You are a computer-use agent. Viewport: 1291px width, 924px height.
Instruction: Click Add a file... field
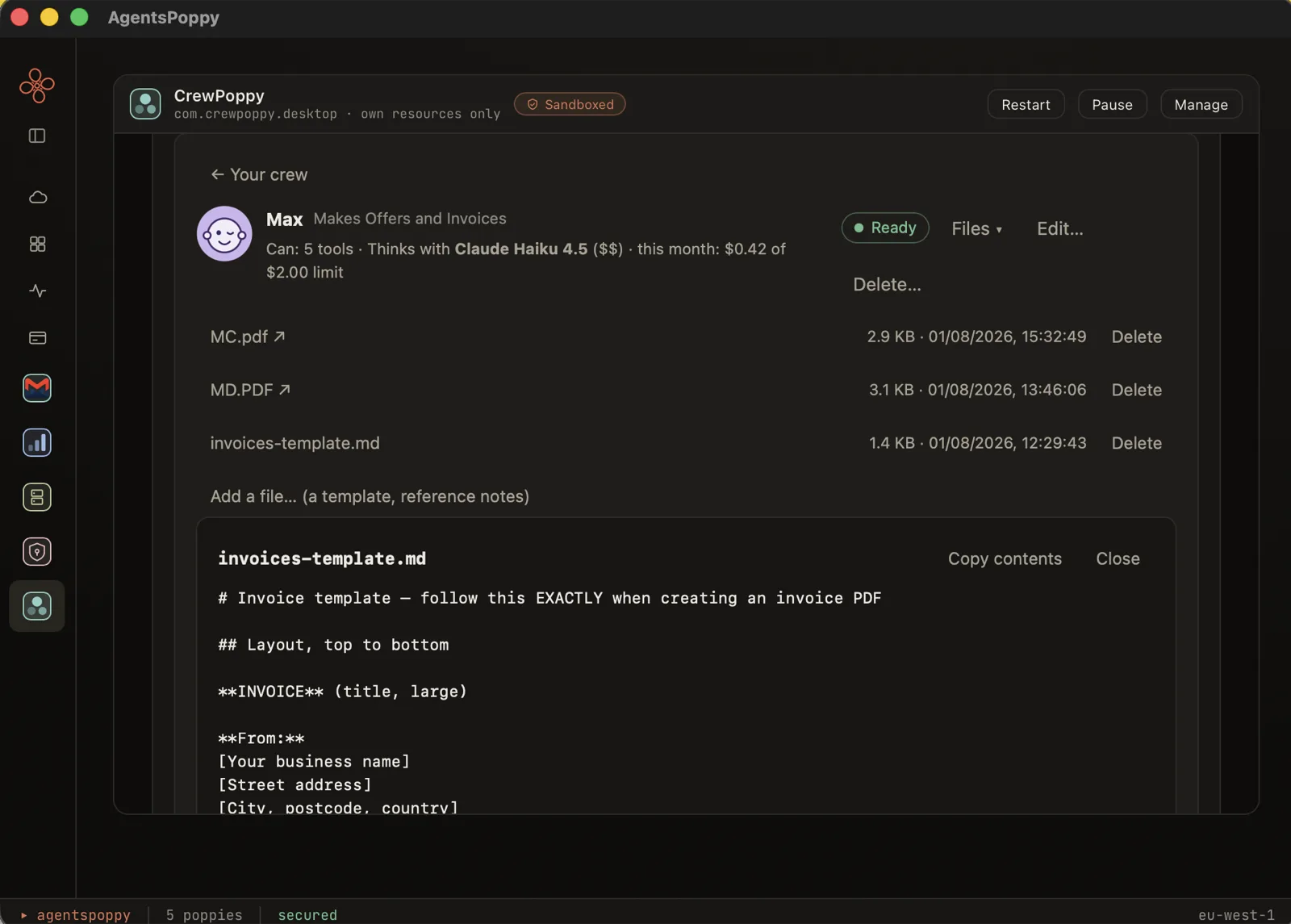[370, 496]
